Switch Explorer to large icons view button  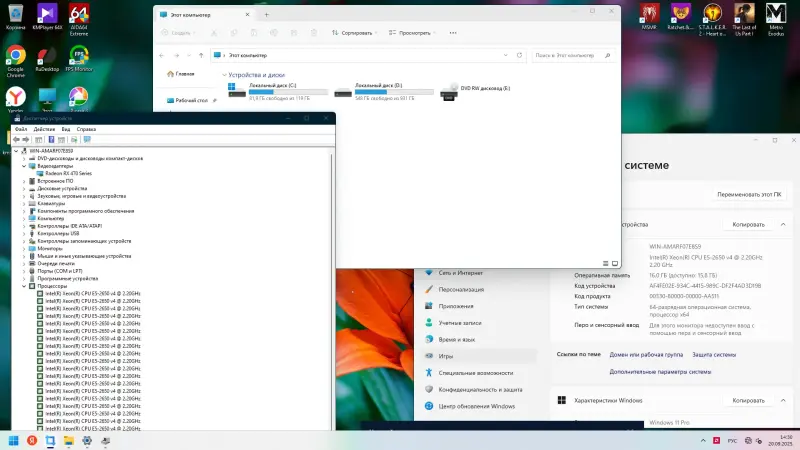click(x=615, y=263)
